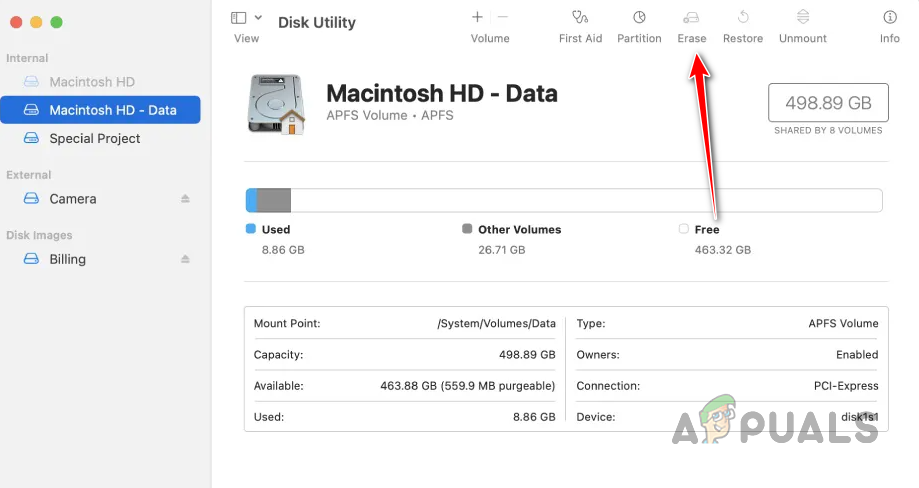This screenshot has height=488, width=919.
Task: Click the External section header
Action: [29, 175]
